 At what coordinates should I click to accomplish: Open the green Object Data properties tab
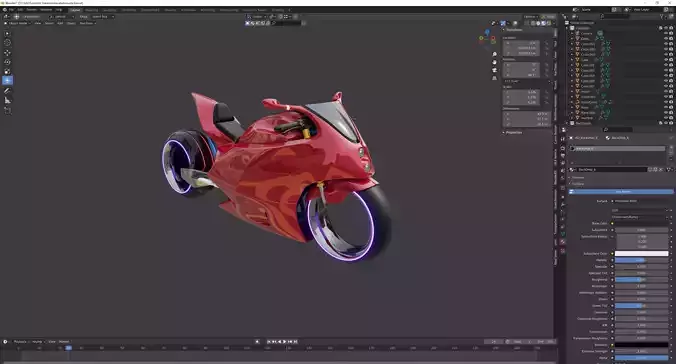(x=563, y=234)
